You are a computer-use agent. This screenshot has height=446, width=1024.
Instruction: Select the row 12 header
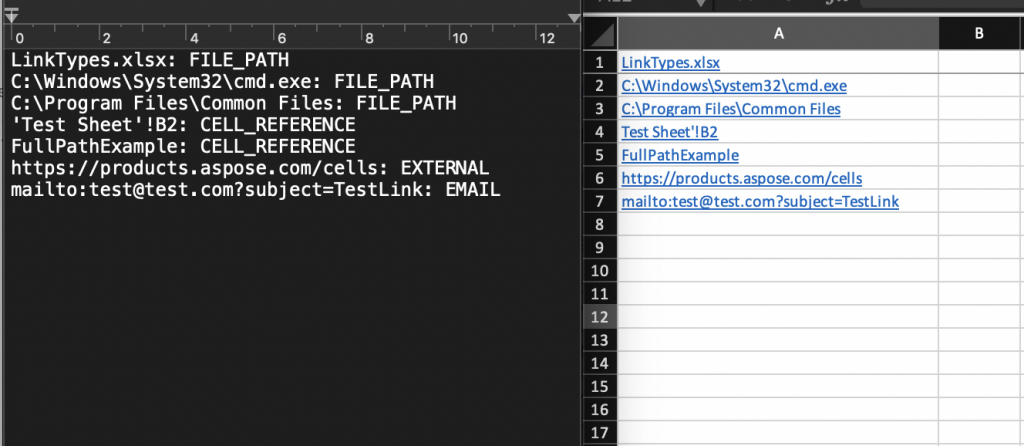[599, 317]
